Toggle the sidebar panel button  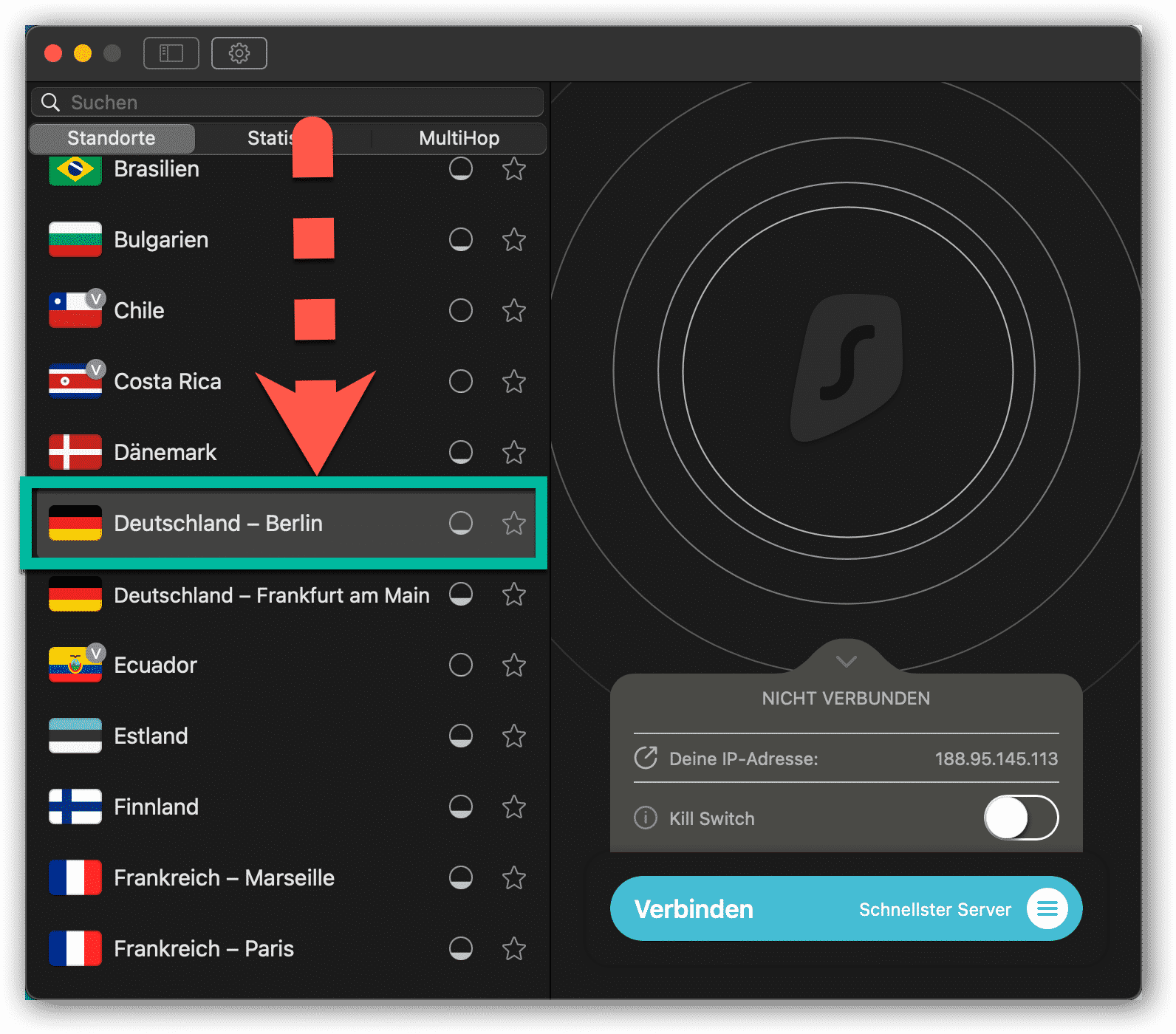pyautogui.click(x=171, y=53)
